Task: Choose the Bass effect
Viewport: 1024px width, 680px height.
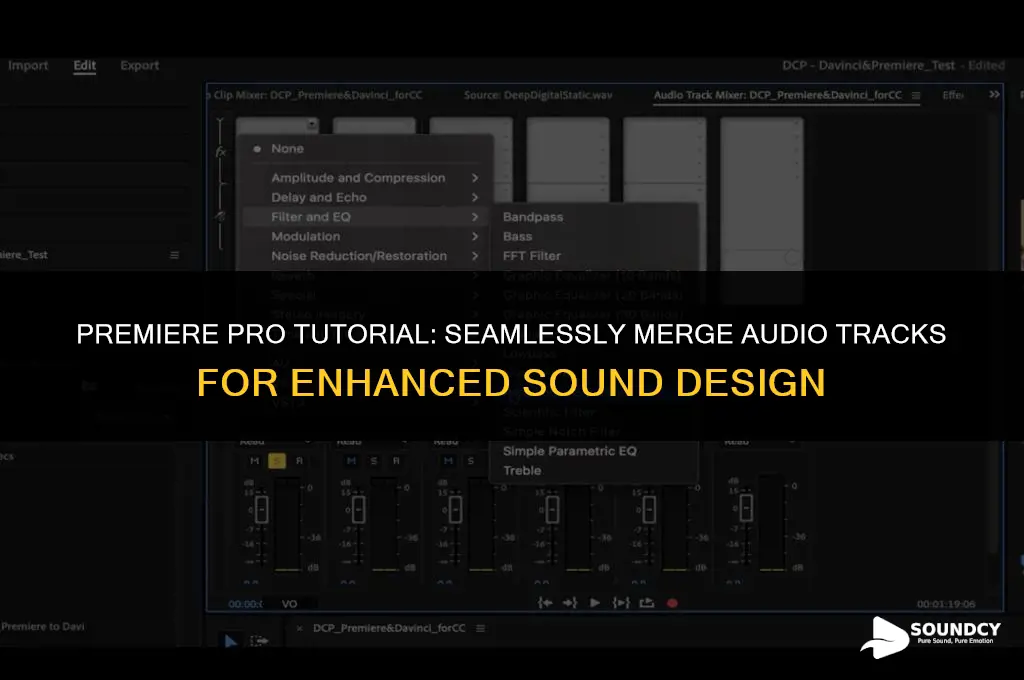Action: click(x=517, y=236)
